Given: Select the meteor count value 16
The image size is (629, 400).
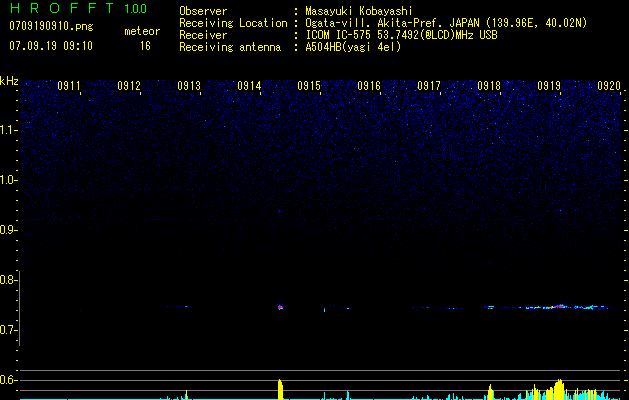Looking at the screenshot, I should tap(145, 46).
